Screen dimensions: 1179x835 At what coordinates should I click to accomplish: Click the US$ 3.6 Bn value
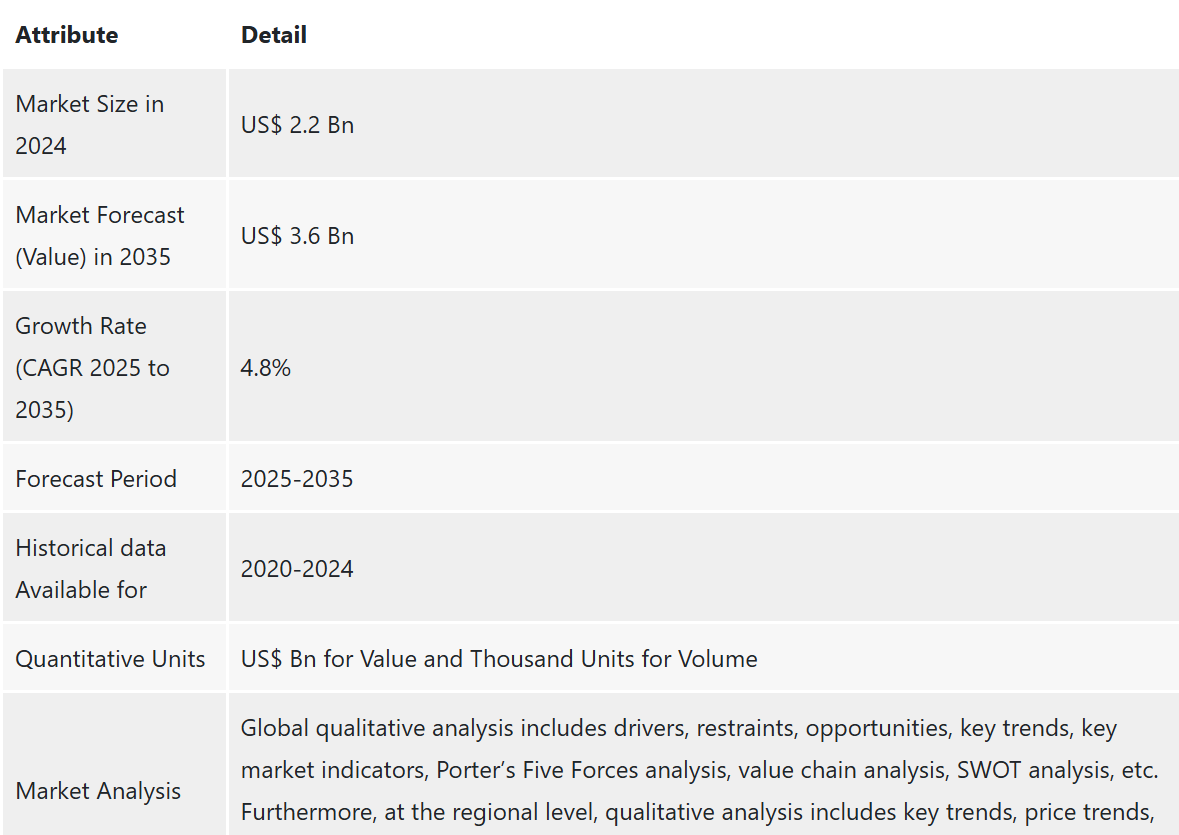click(297, 236)
